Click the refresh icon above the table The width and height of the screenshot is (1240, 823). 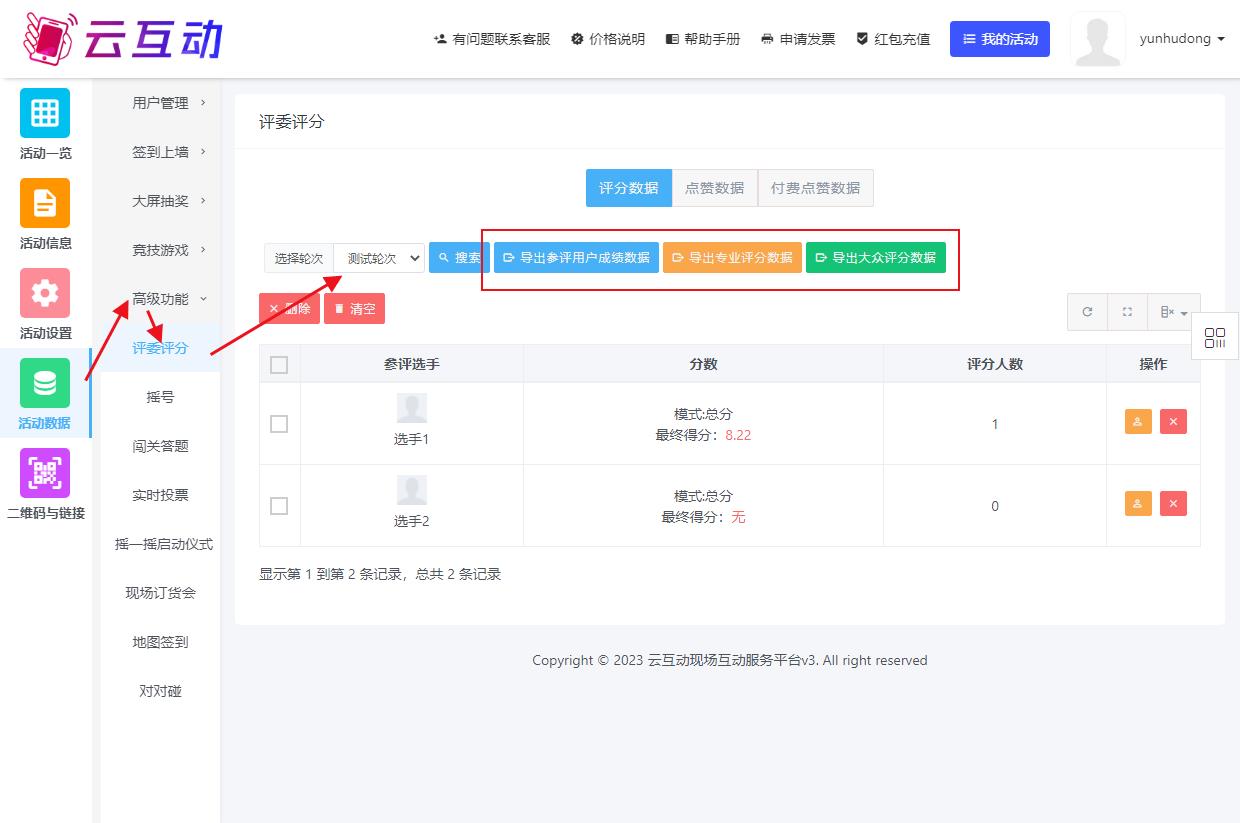(1087, 312)
